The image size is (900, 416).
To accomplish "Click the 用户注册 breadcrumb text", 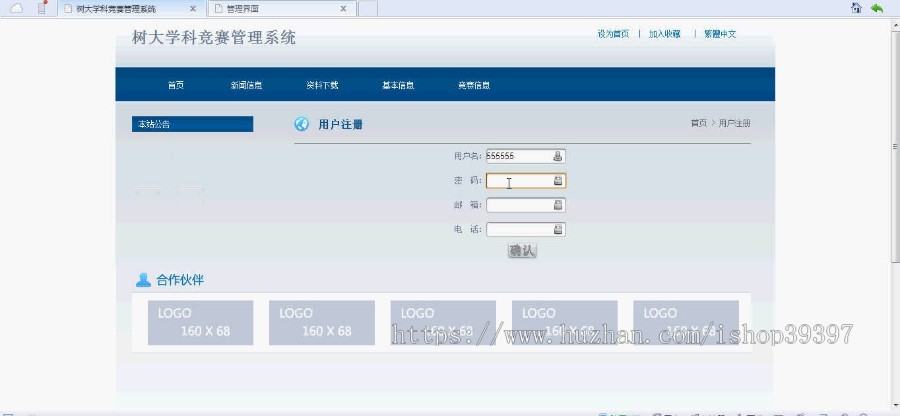I will [734, 123].
